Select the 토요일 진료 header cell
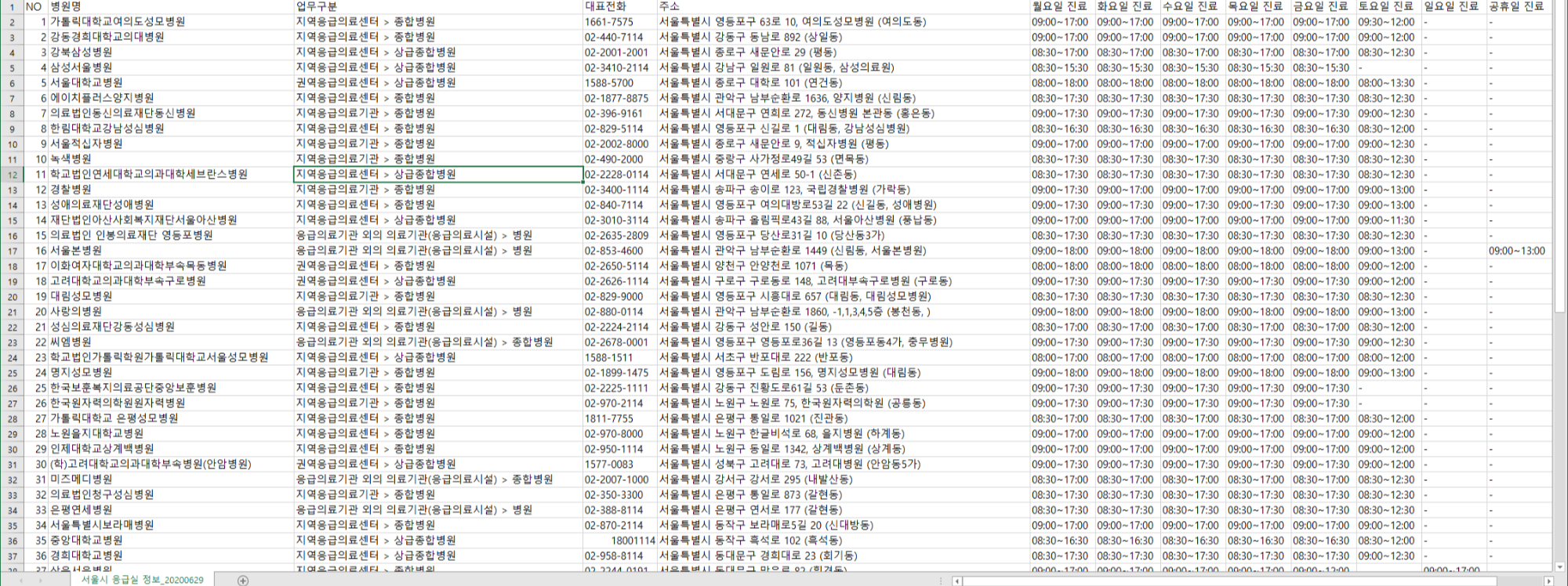The image size is (1568, 586). 1388,6
